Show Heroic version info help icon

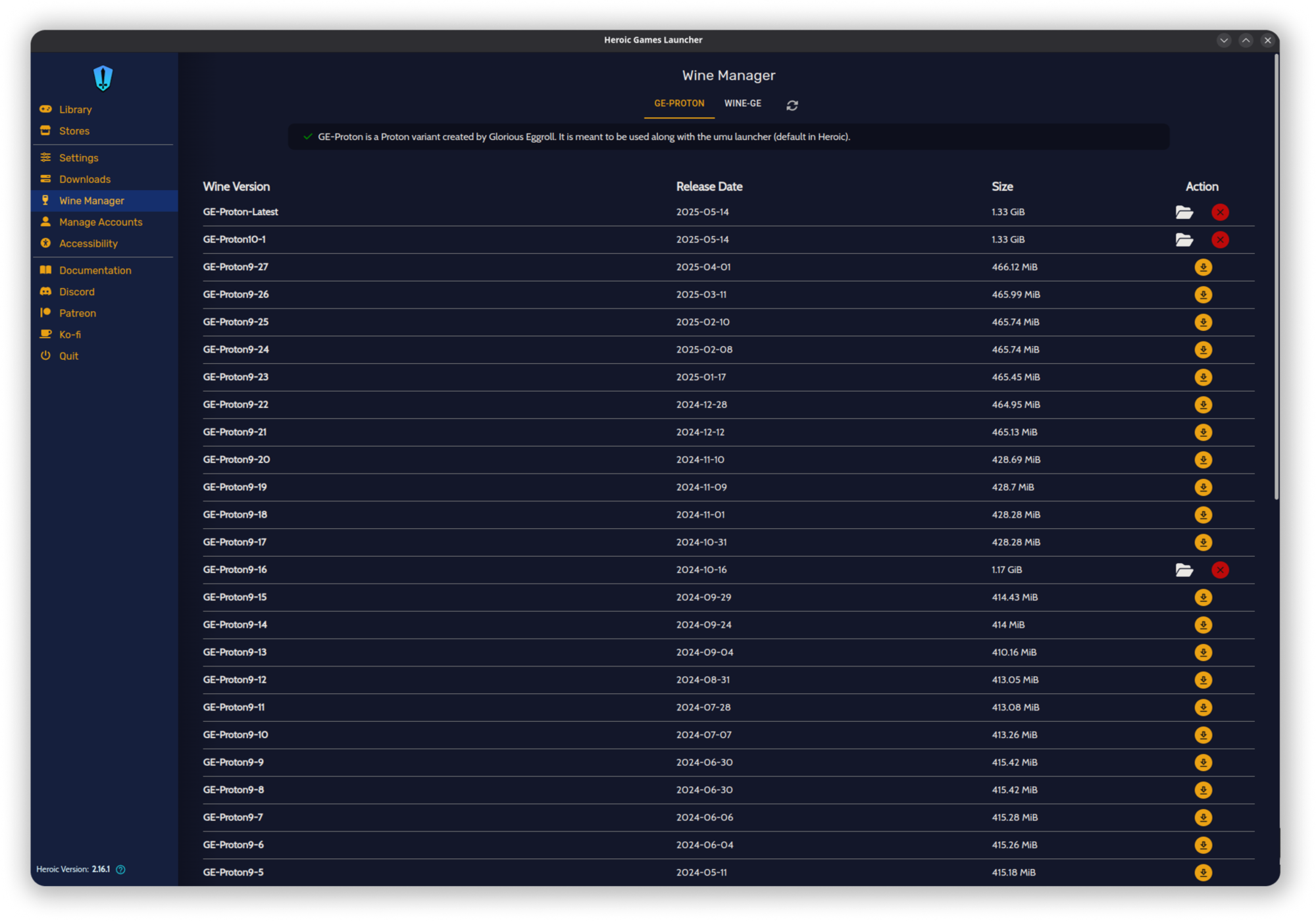click(x=121, y=870)
